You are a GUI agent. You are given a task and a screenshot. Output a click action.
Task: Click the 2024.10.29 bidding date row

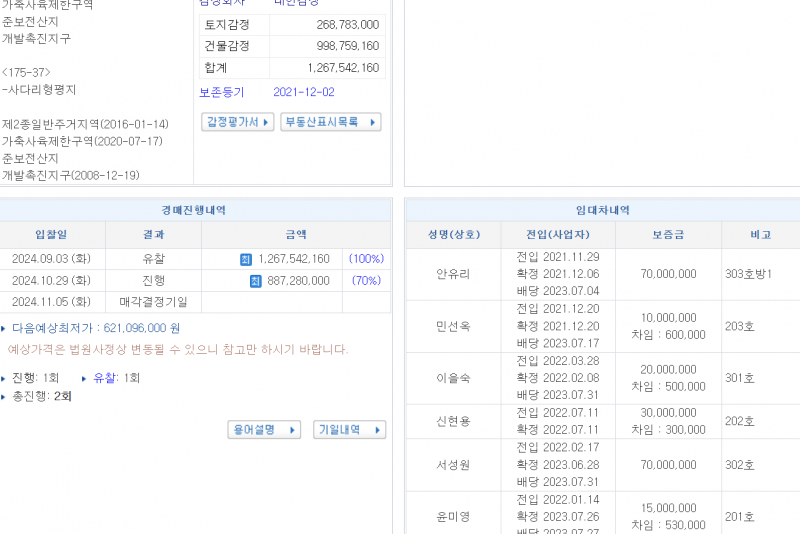[x=51, y=281]
